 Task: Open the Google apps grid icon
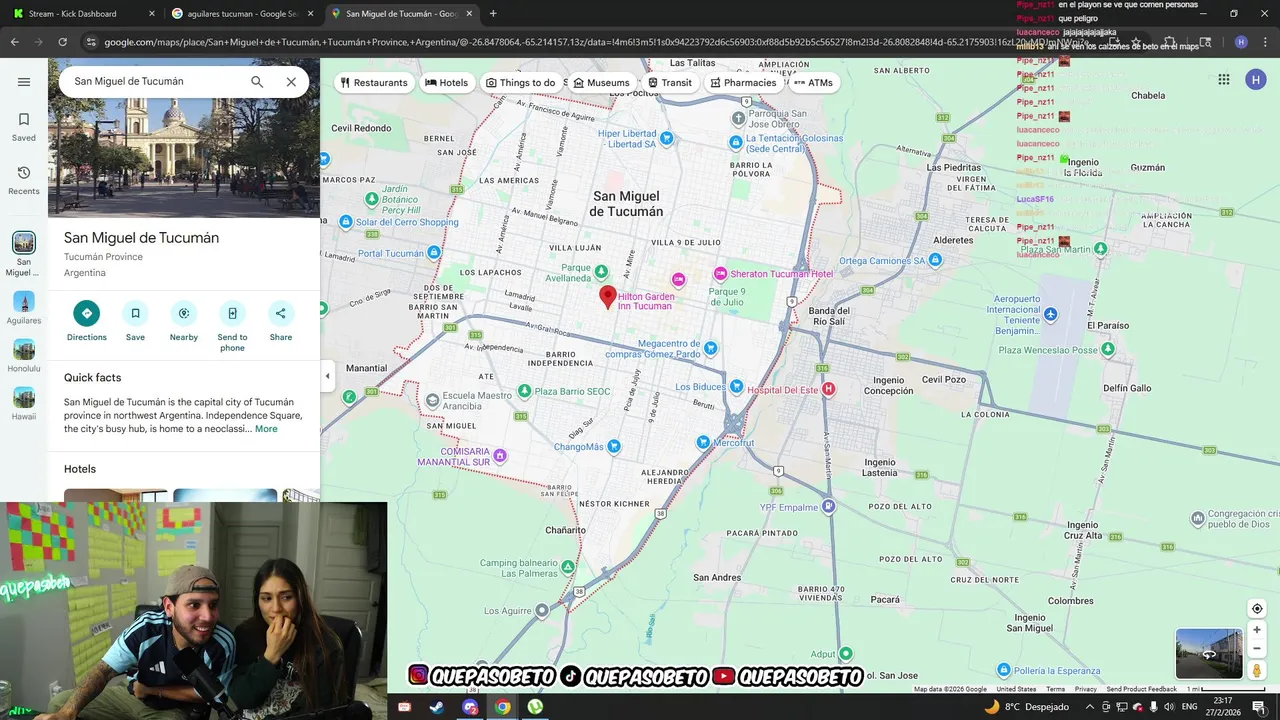pyautogui.click(x=1224, y=80)
